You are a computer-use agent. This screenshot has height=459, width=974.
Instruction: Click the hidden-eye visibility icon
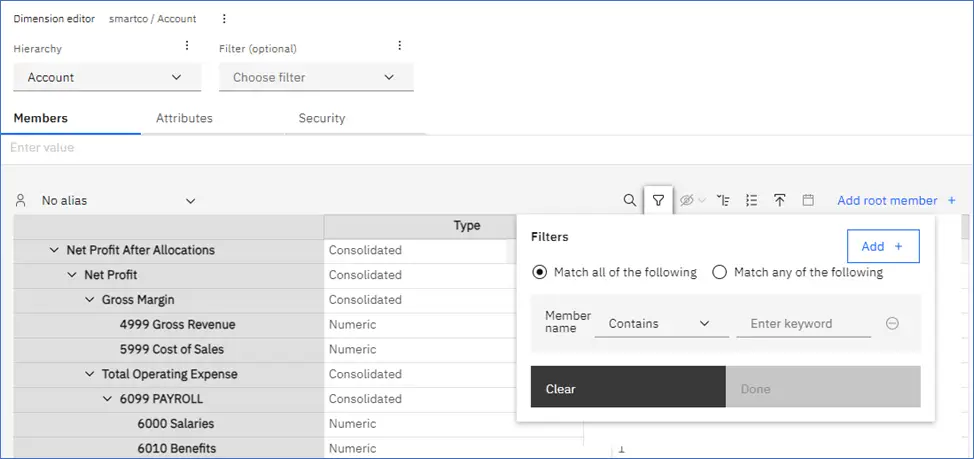(686, 200)
